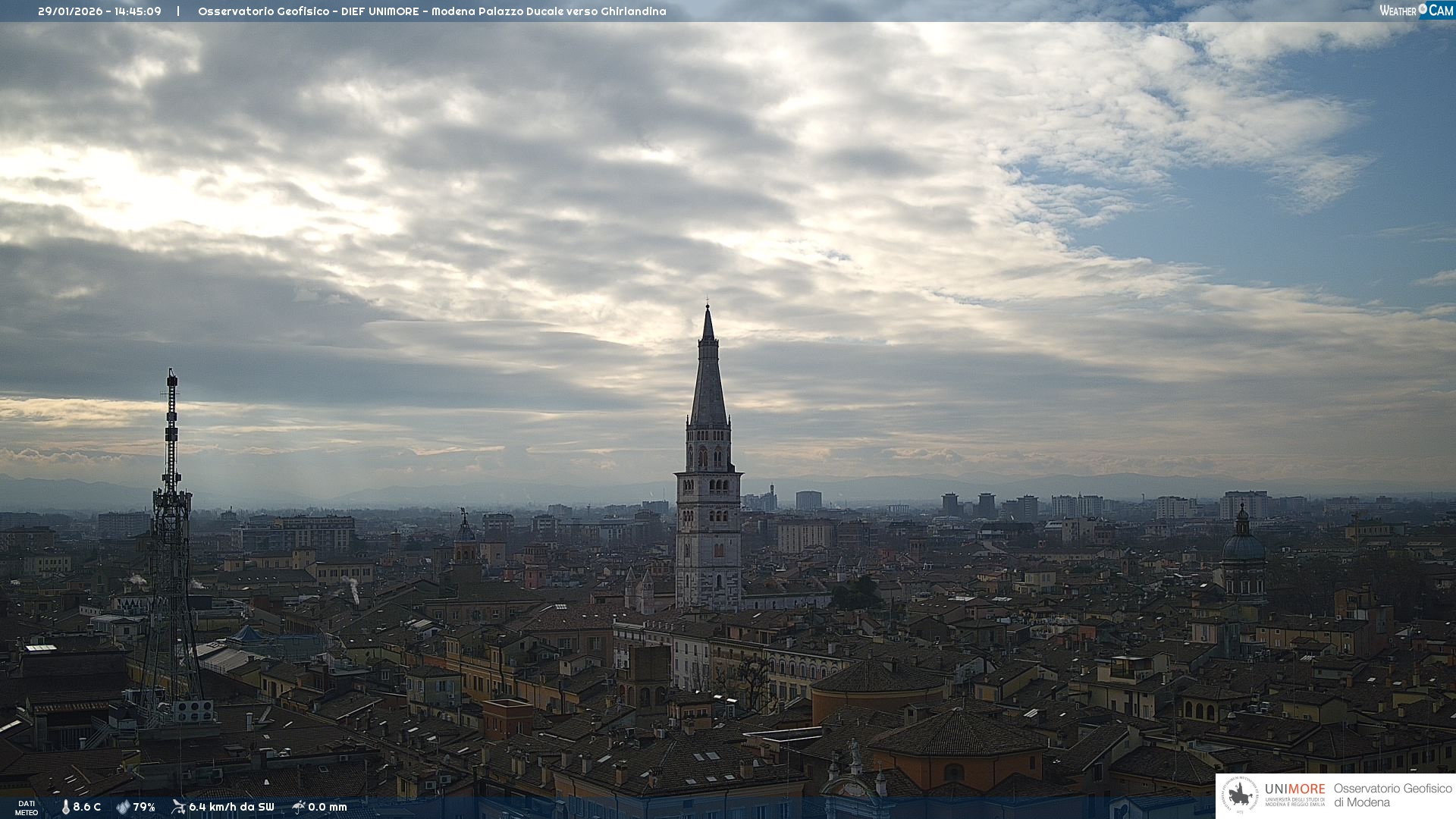Click the 0.0 mm rainfall value
1456x819 pixels.
point(328,807)
